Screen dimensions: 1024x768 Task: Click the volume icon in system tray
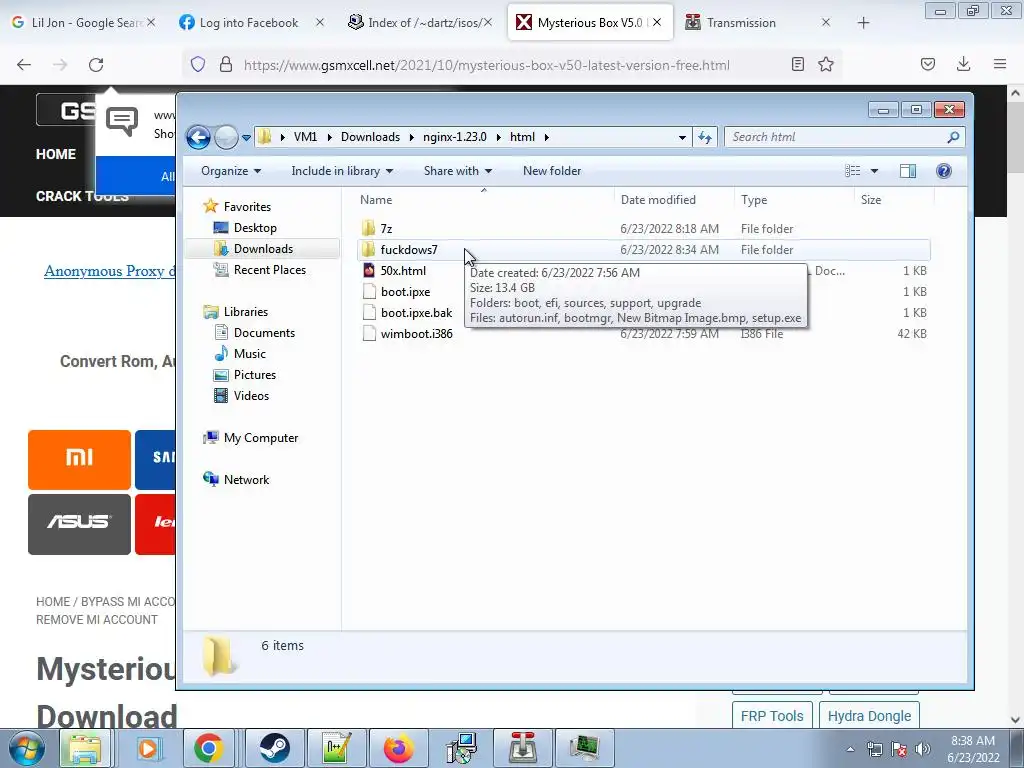point(923,749)
